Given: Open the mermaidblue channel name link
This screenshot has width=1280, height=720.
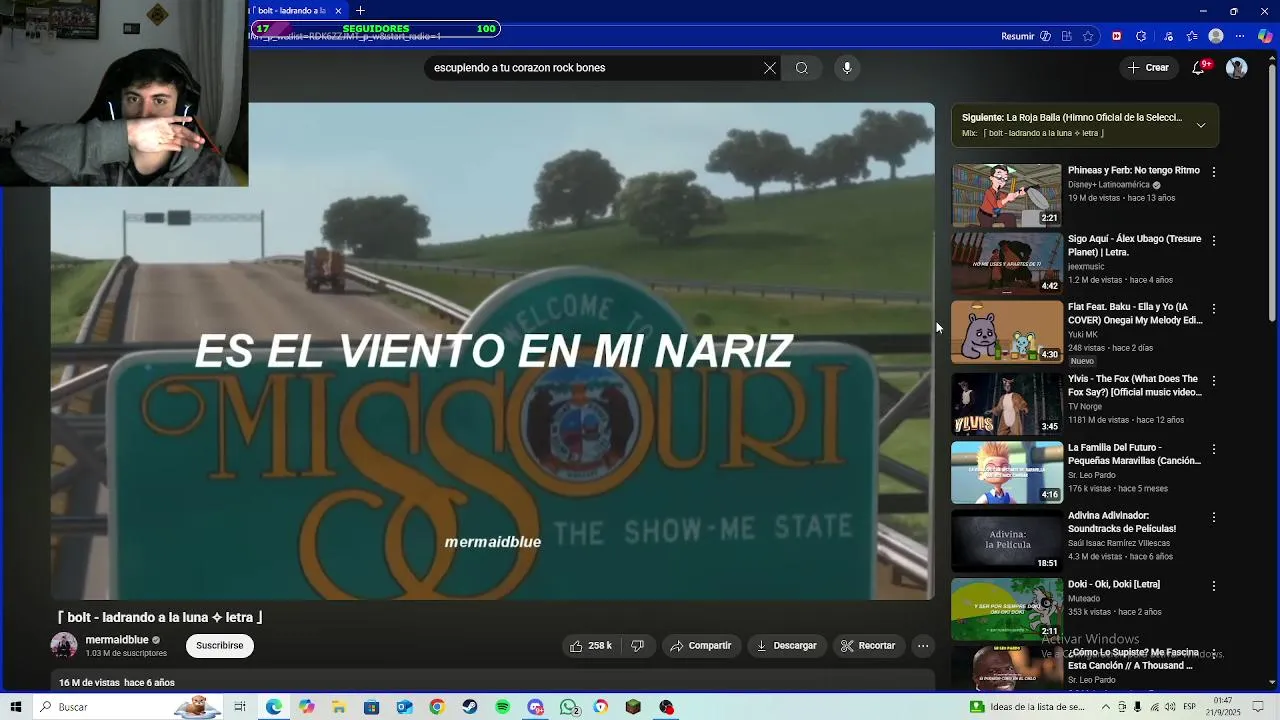Looking at the screenshot, I should [x=117, y=640].
